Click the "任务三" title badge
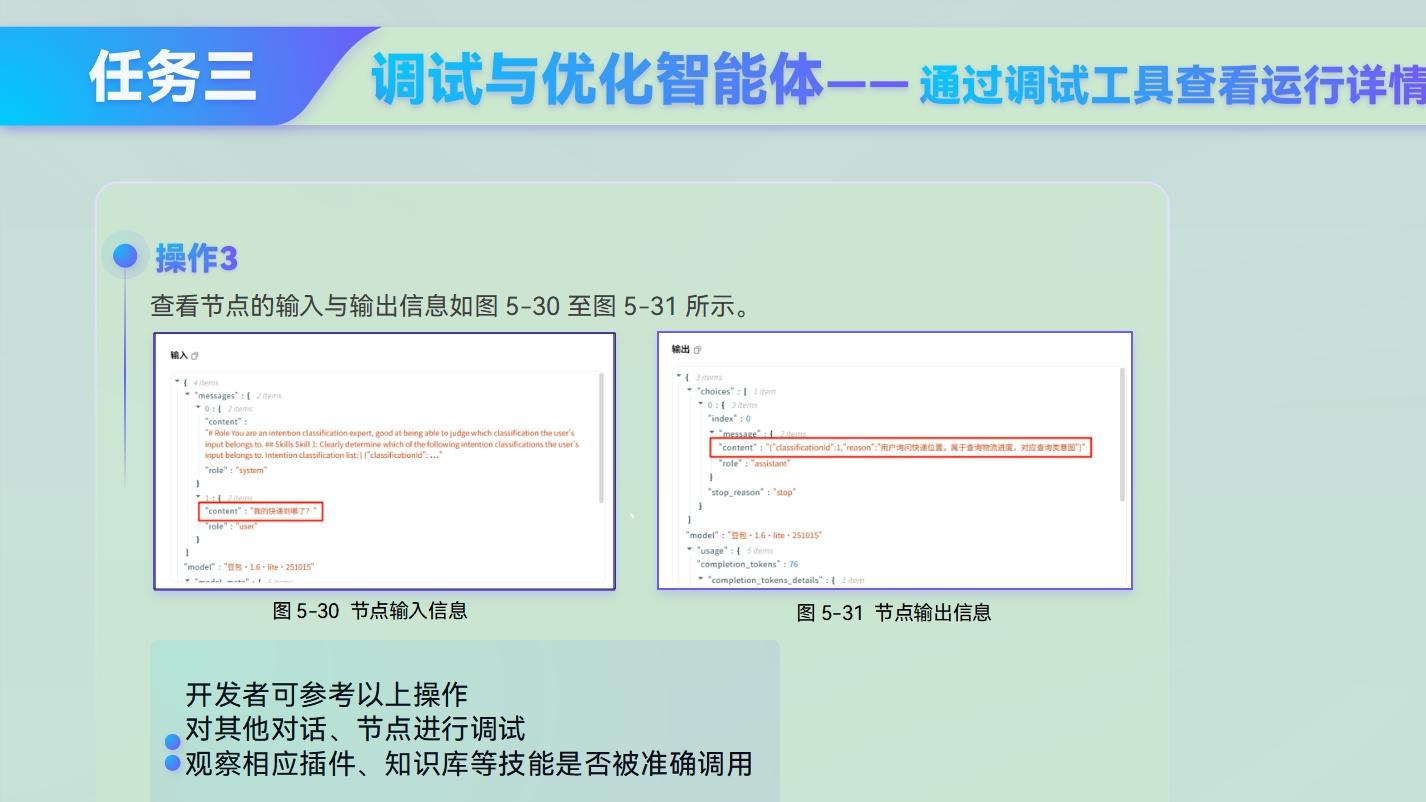 click(x=173, y=76)
